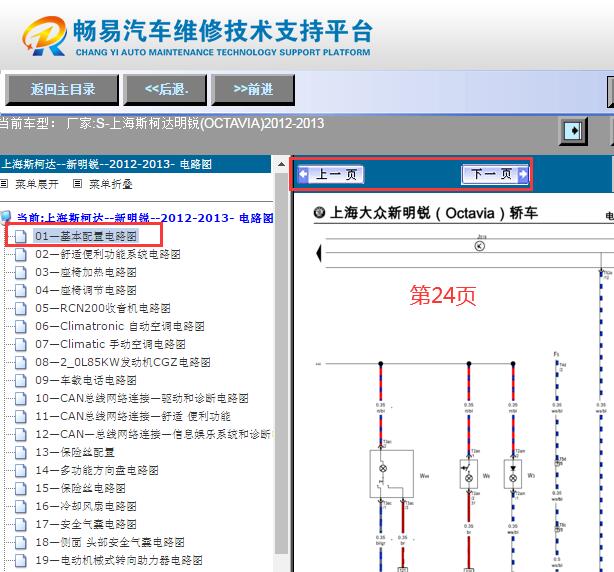Go forward with >>前进 button
The width and height of the screenshot is (614, 572).
coord(253,90)
